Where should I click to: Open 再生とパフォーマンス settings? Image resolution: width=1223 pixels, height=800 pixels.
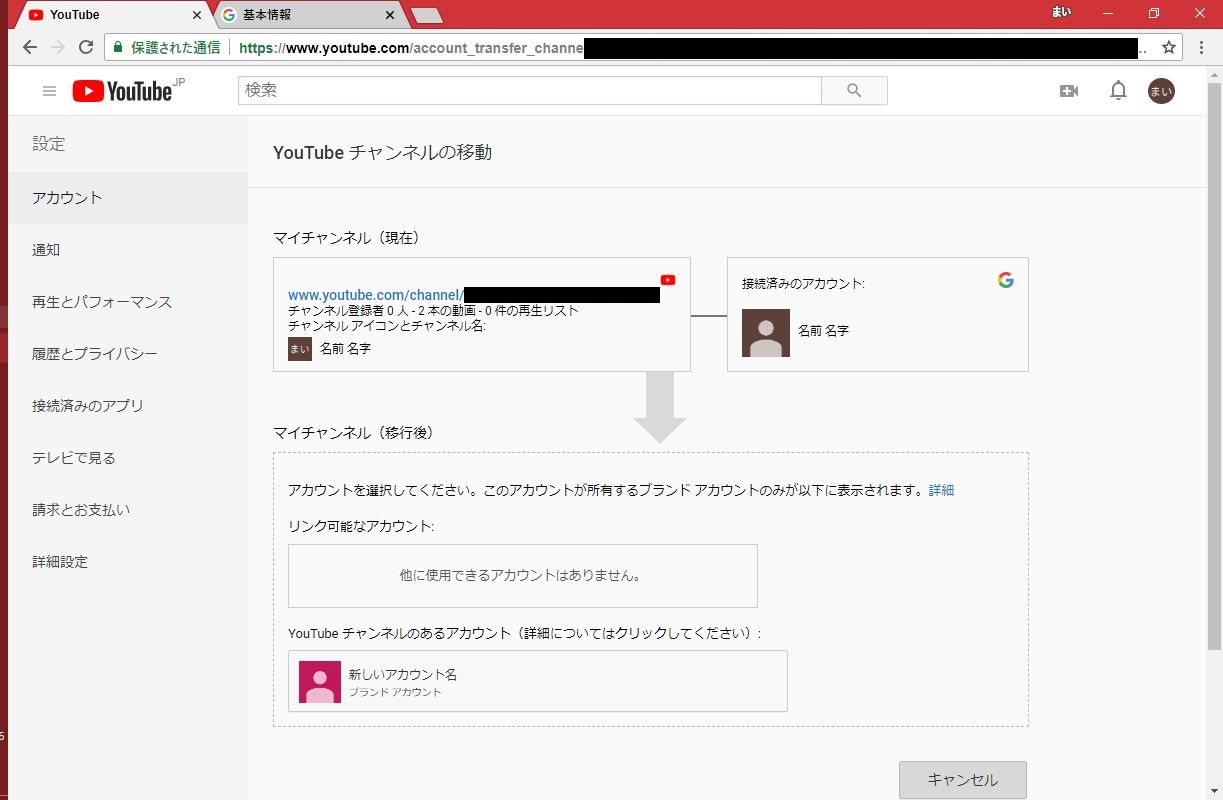[102, 302]
